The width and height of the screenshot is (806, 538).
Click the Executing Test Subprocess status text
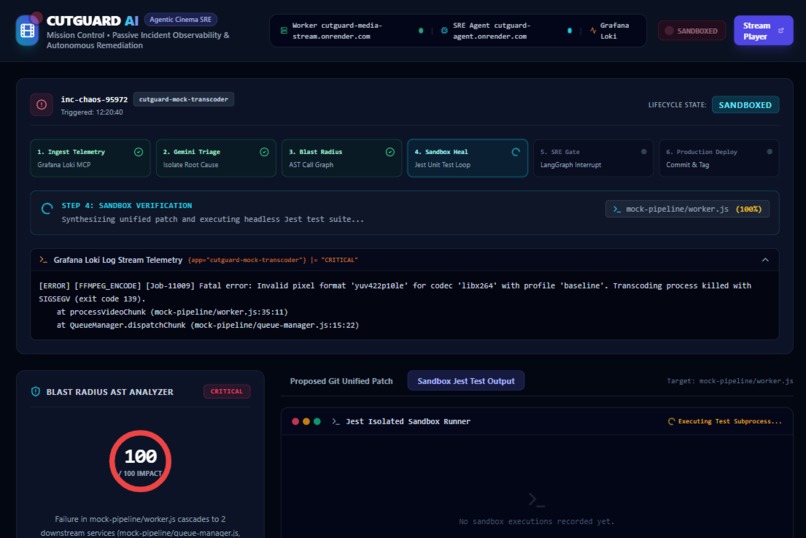pyautogui.click(x=730, y=421)
